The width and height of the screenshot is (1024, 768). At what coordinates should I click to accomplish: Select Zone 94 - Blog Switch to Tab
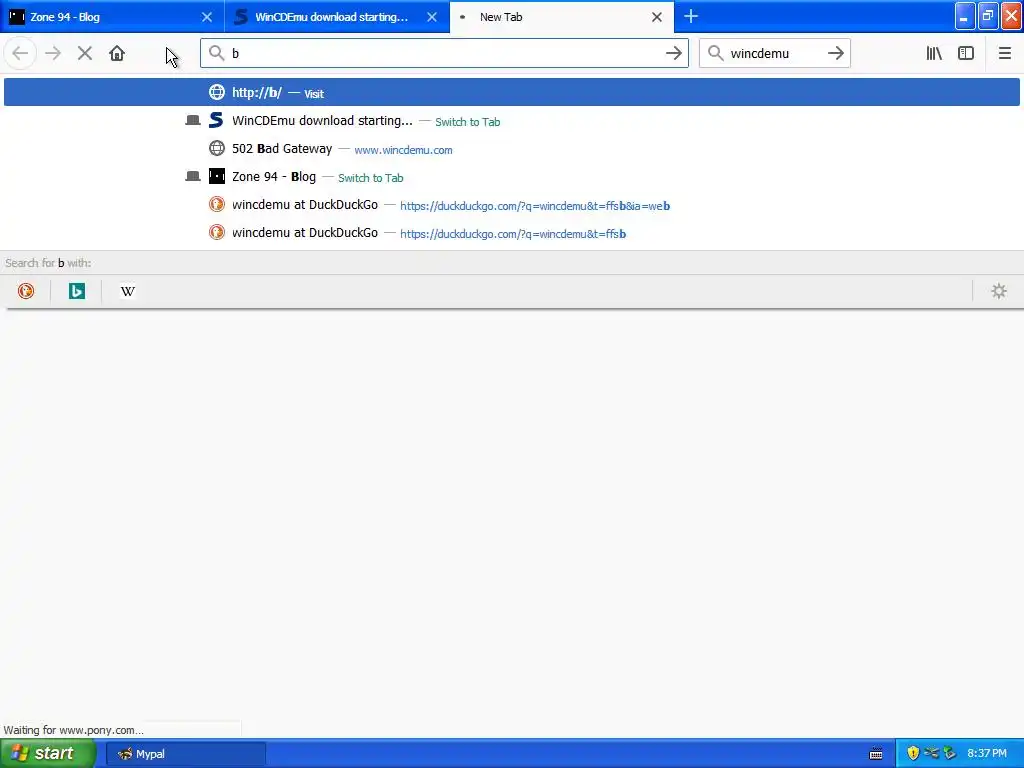(x=512, y=177)
